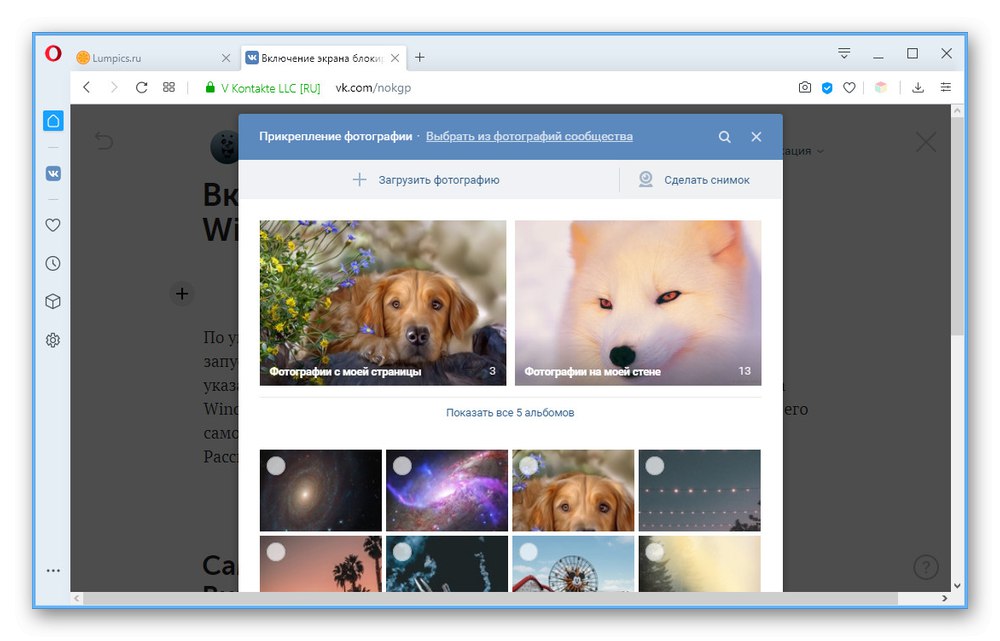This screenshot has height=641, width=1000.
Task: Open extensions cube in the sidebar
Action: point(53,302)
